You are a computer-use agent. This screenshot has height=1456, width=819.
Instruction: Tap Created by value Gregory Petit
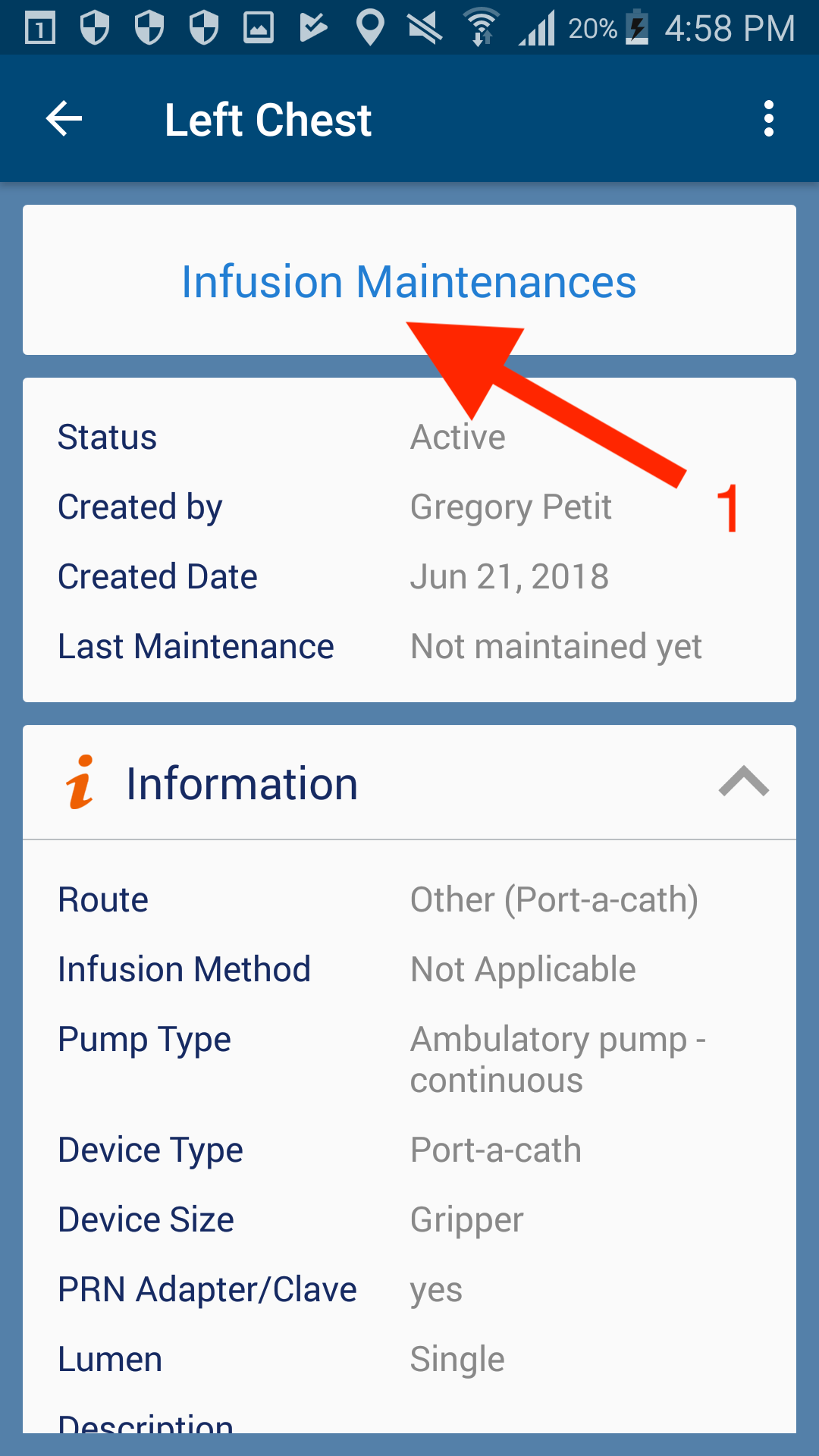(x=510, y=507)
